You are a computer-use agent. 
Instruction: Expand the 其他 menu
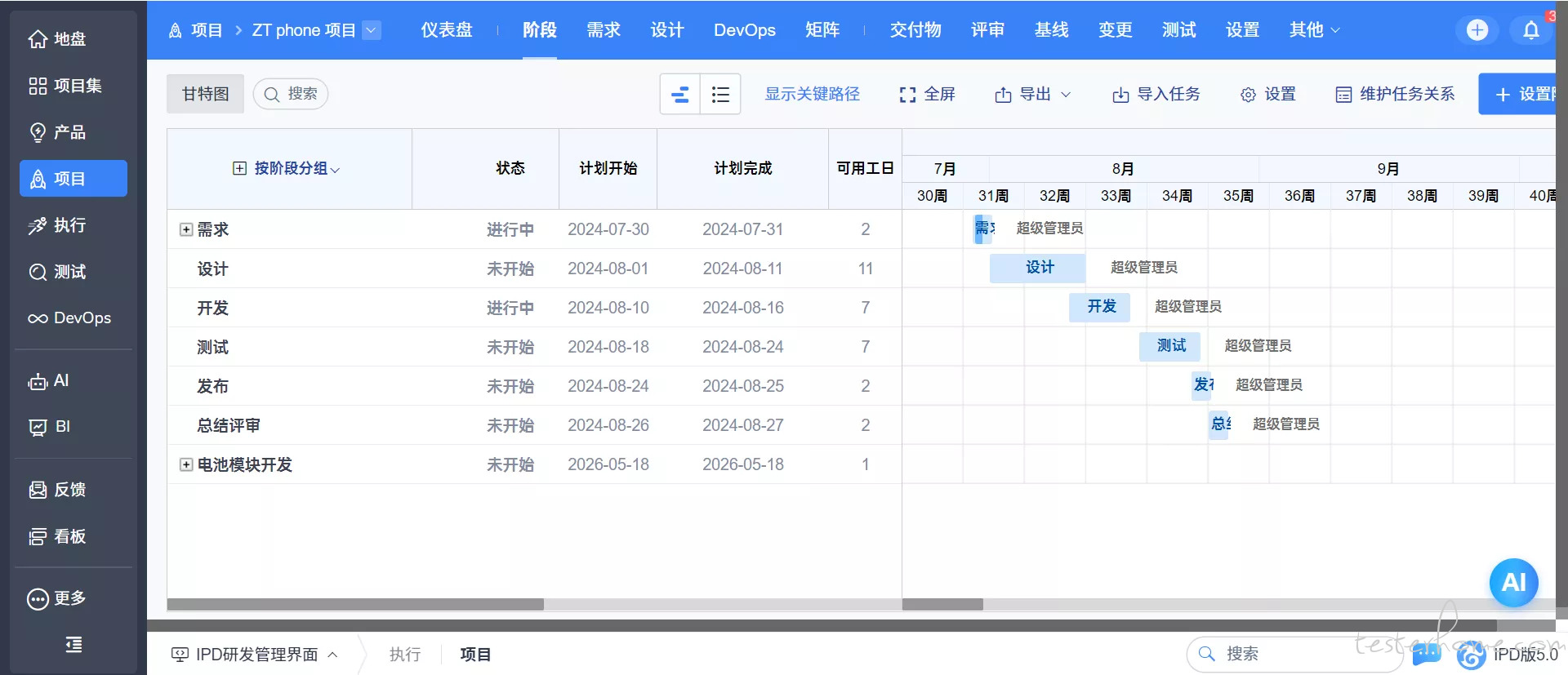tap(1314, 30)
